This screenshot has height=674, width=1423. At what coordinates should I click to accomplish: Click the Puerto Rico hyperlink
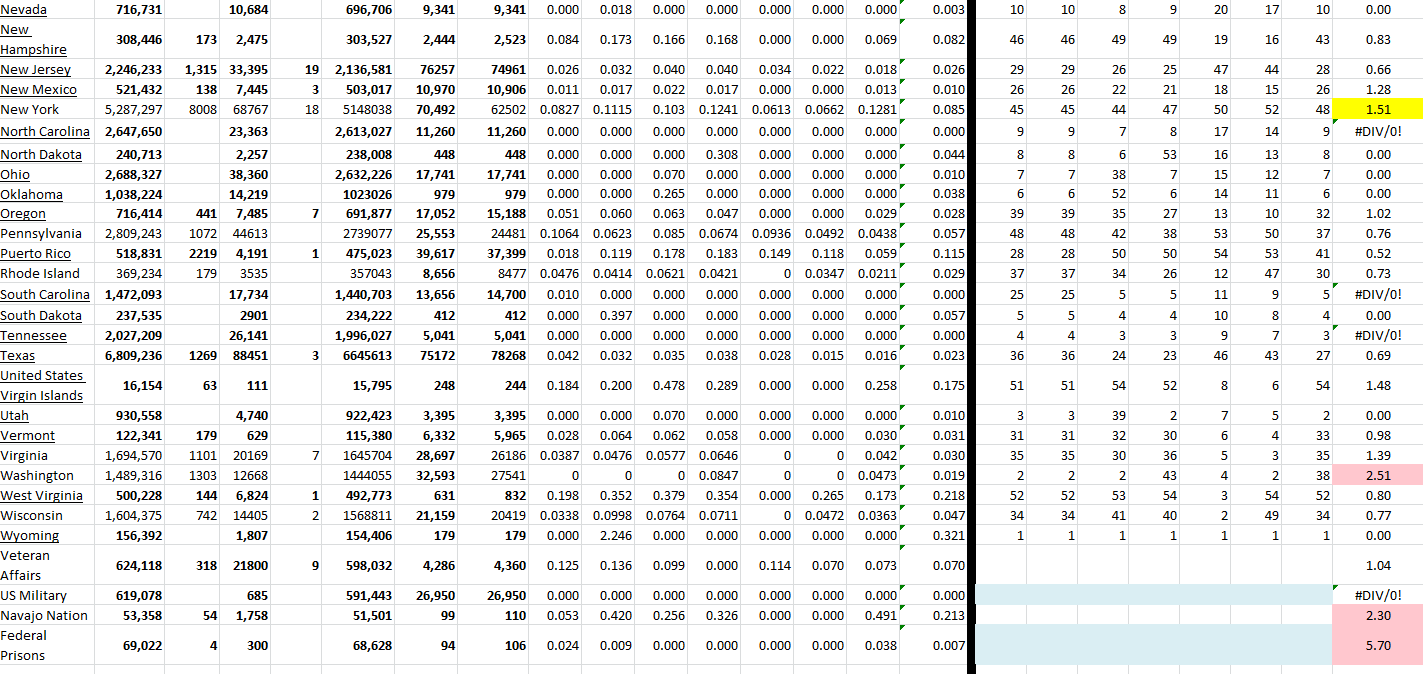click(x=36, y=254)
